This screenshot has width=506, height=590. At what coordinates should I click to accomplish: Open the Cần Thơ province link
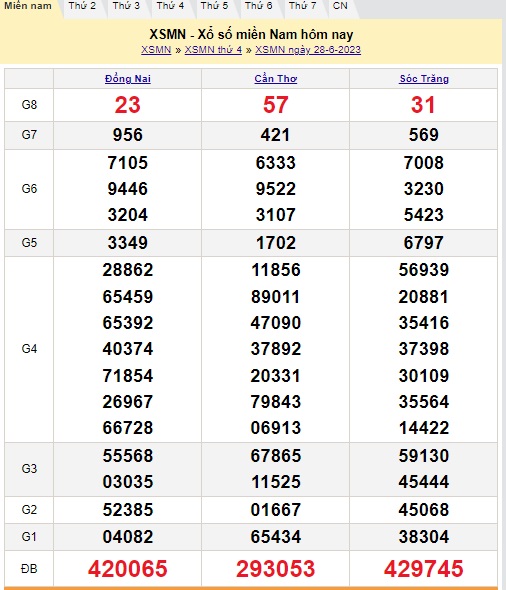[x=276, y=79]
